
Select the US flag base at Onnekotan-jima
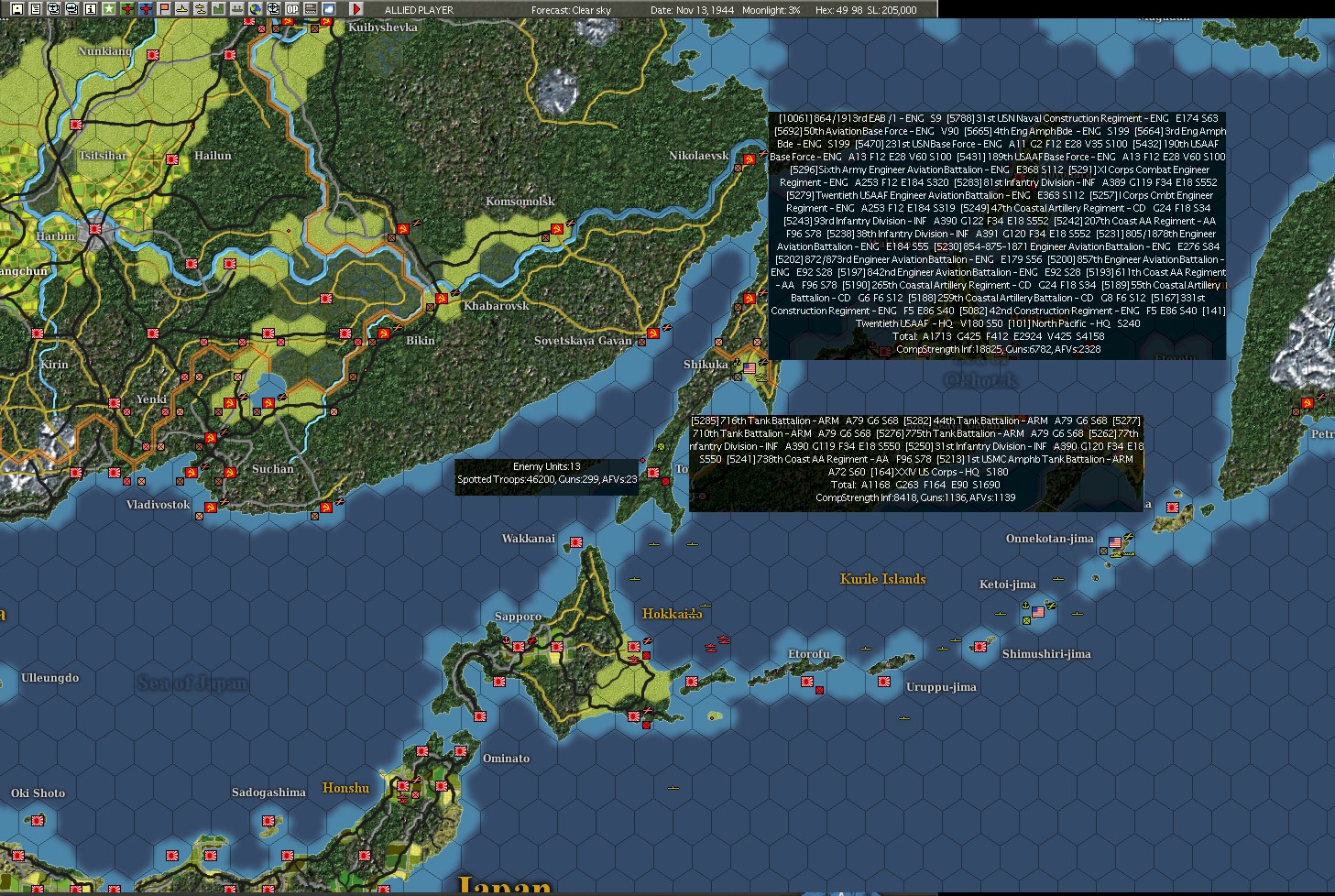[x=1115, y=543]
